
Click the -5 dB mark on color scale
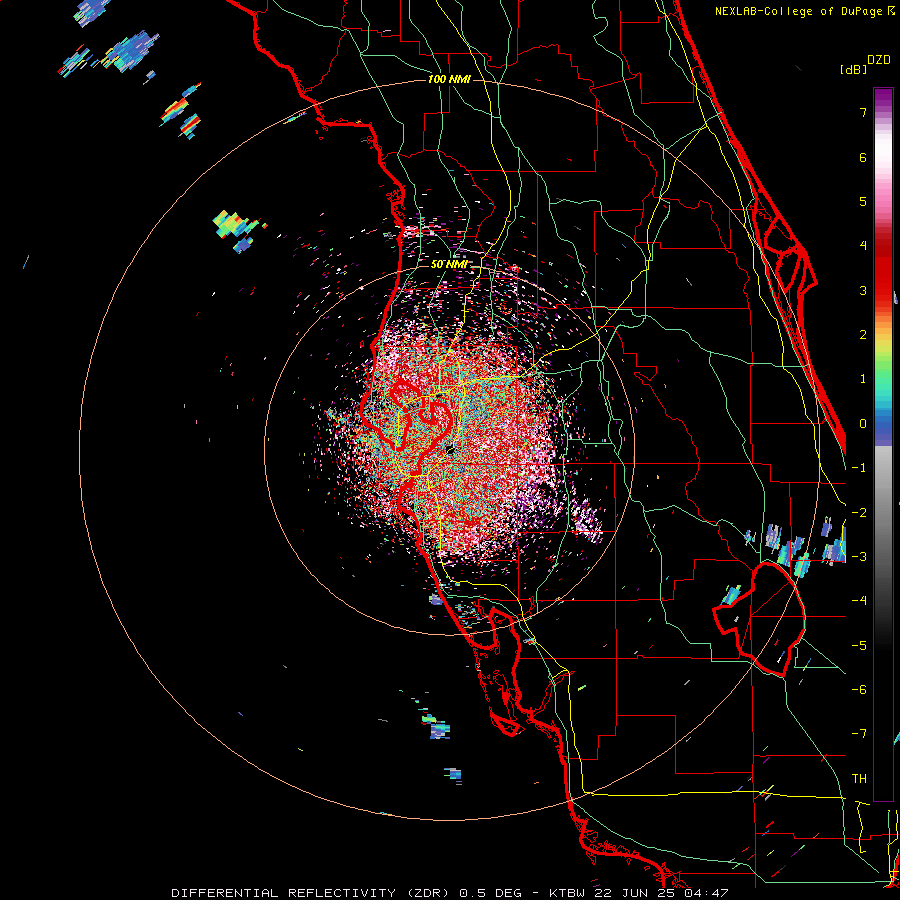coord(859,646)
